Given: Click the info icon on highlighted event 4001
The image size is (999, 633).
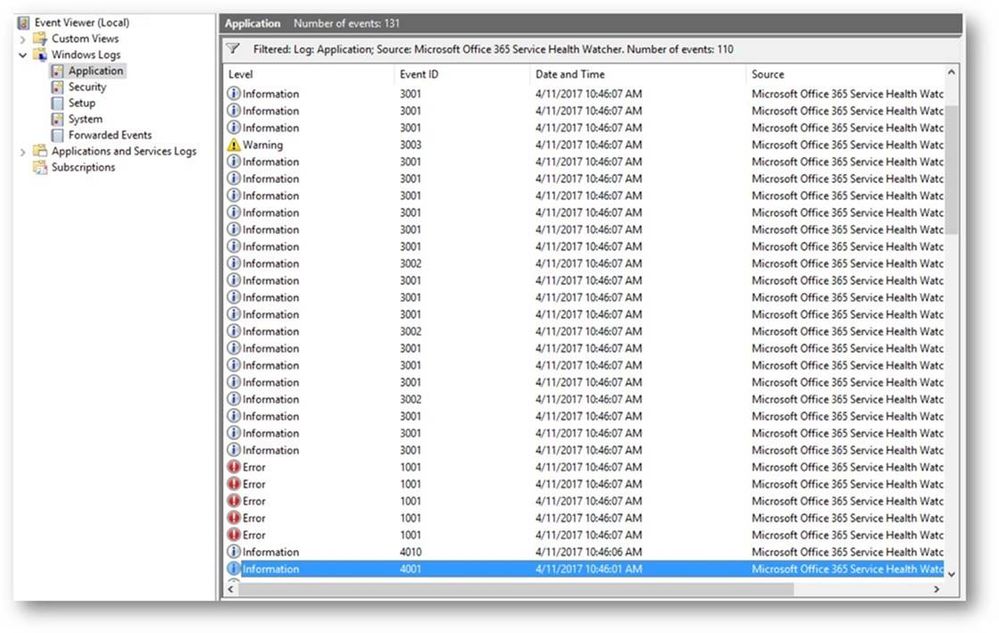Looking at the screenshot, I should 234,569.
